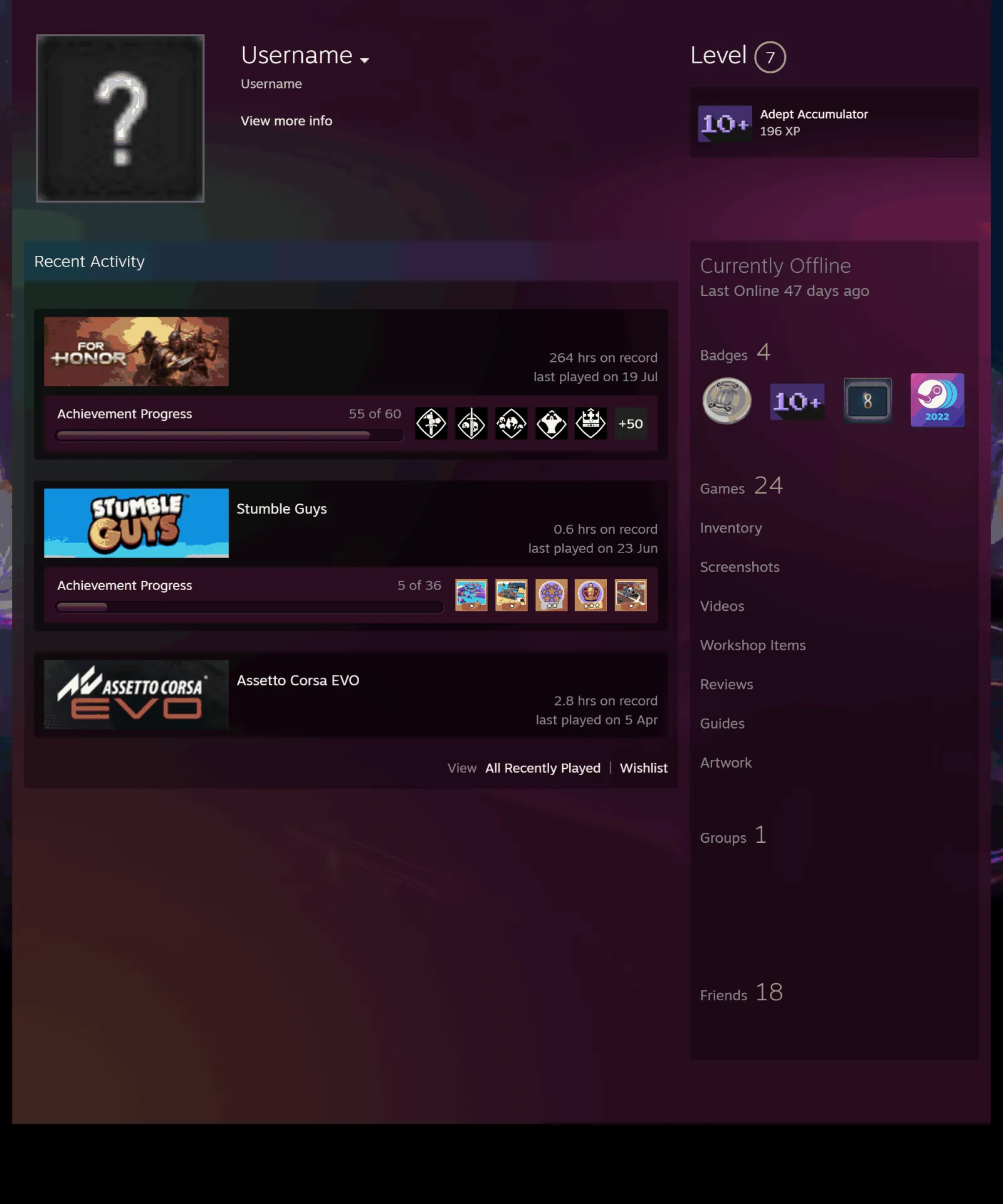Open the Assetto Corsa EVO game banner
1003x1204 pixels.
[x=136, y=695]
